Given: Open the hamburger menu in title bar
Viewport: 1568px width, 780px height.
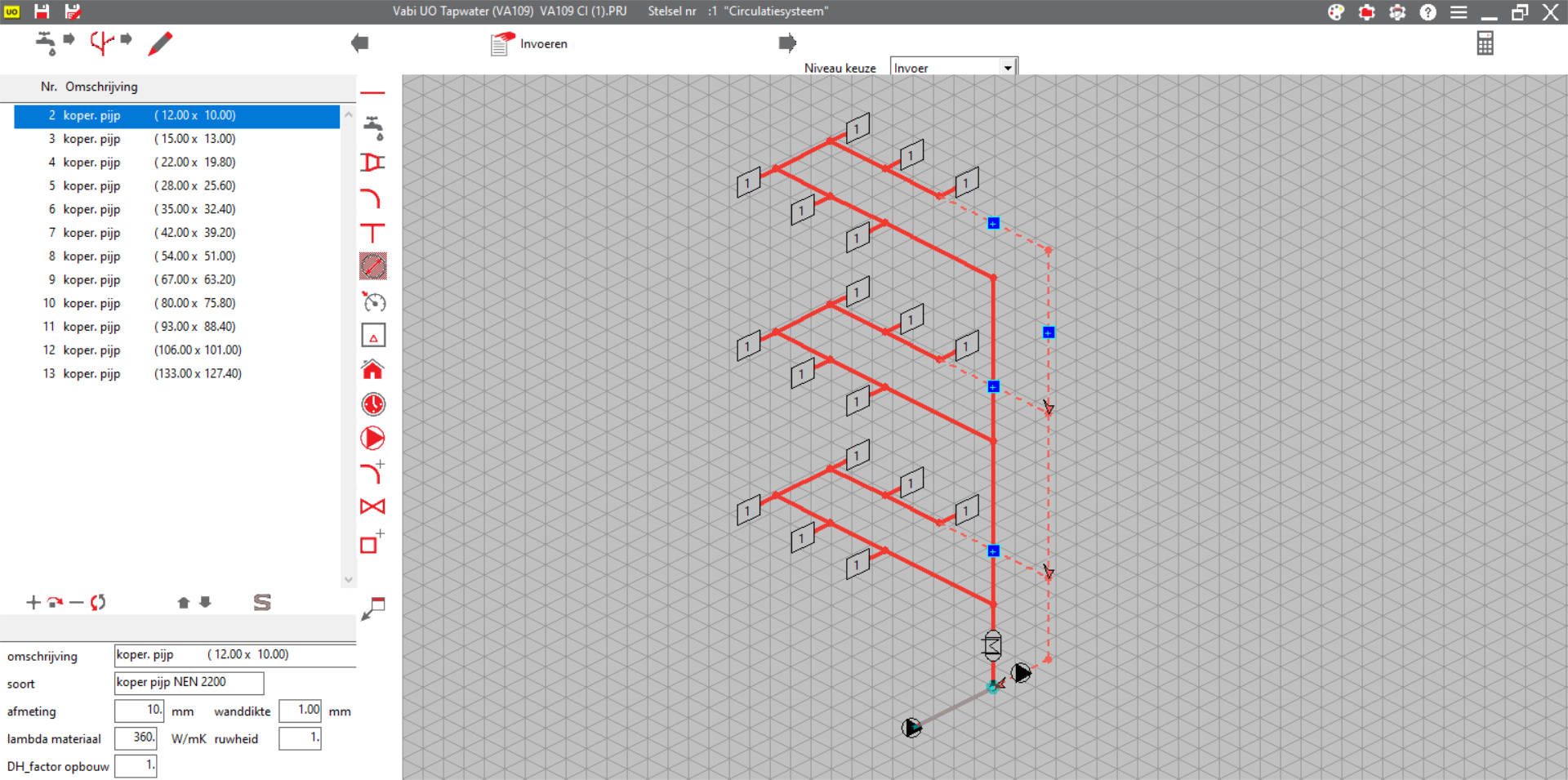Looking at the screenshot, I should [1459, 12].
